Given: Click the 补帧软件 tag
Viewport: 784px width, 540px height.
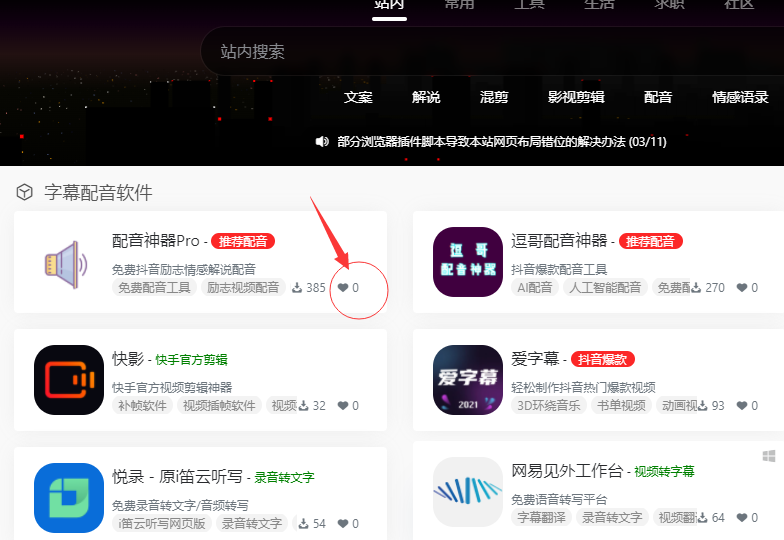Looking at the screenshot, I should [x=142, y=406].
